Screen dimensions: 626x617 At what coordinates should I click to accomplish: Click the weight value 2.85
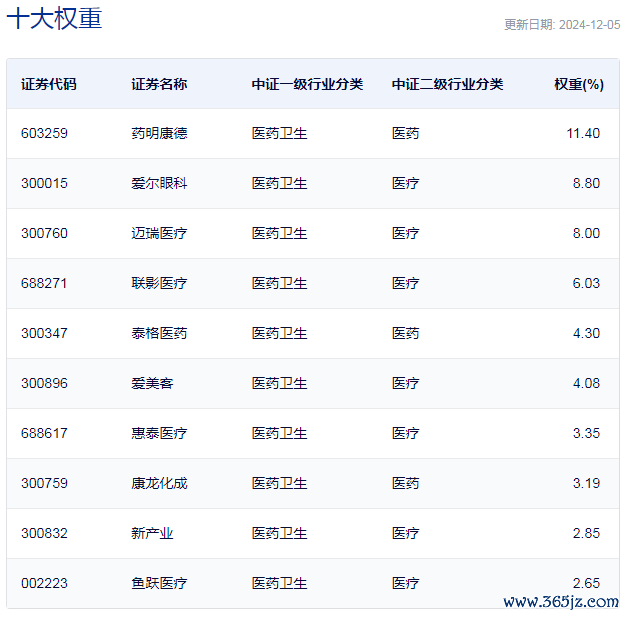click(586, 533)
